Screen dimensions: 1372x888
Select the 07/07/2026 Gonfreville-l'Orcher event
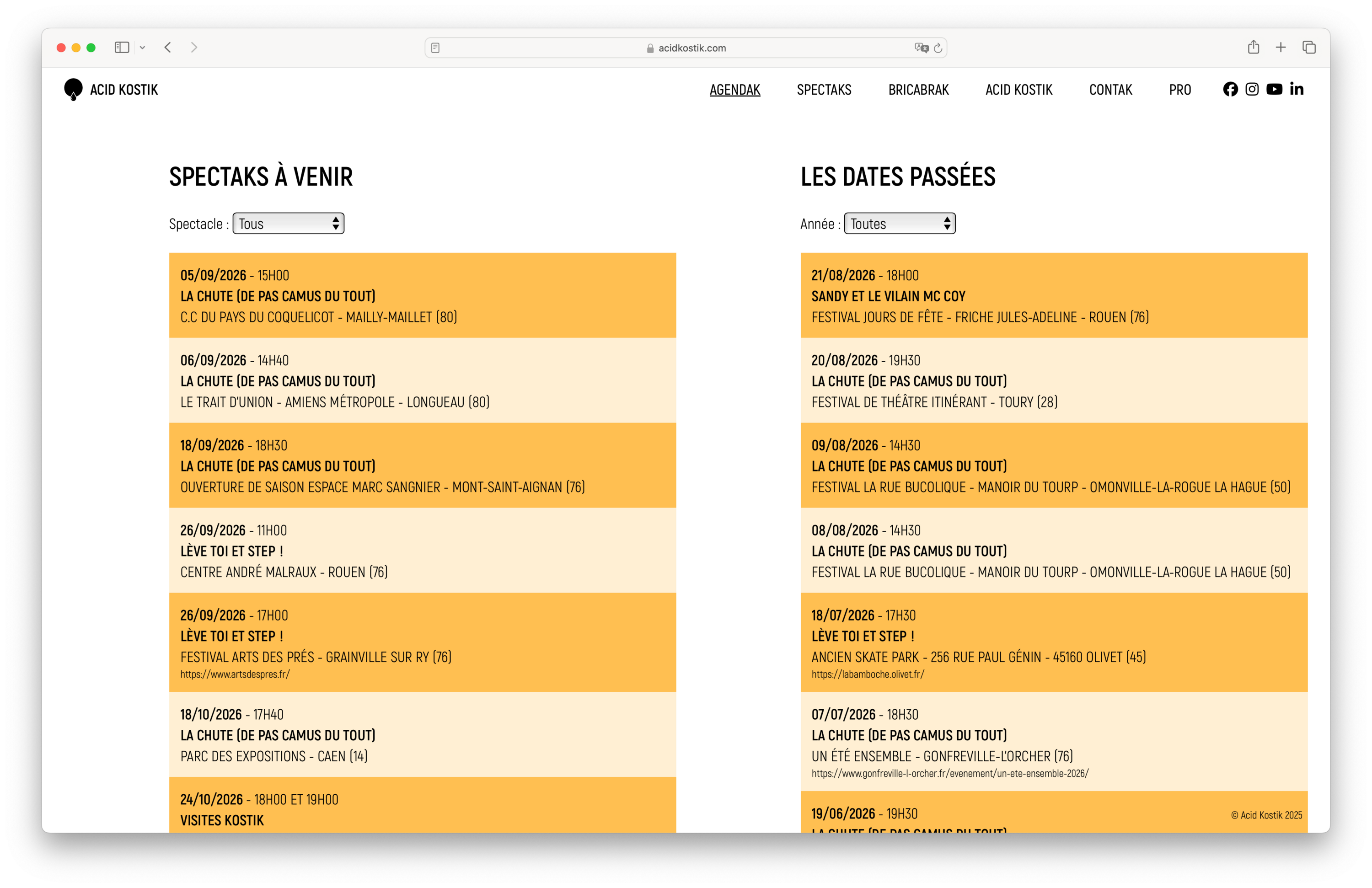click(1054, 742)
